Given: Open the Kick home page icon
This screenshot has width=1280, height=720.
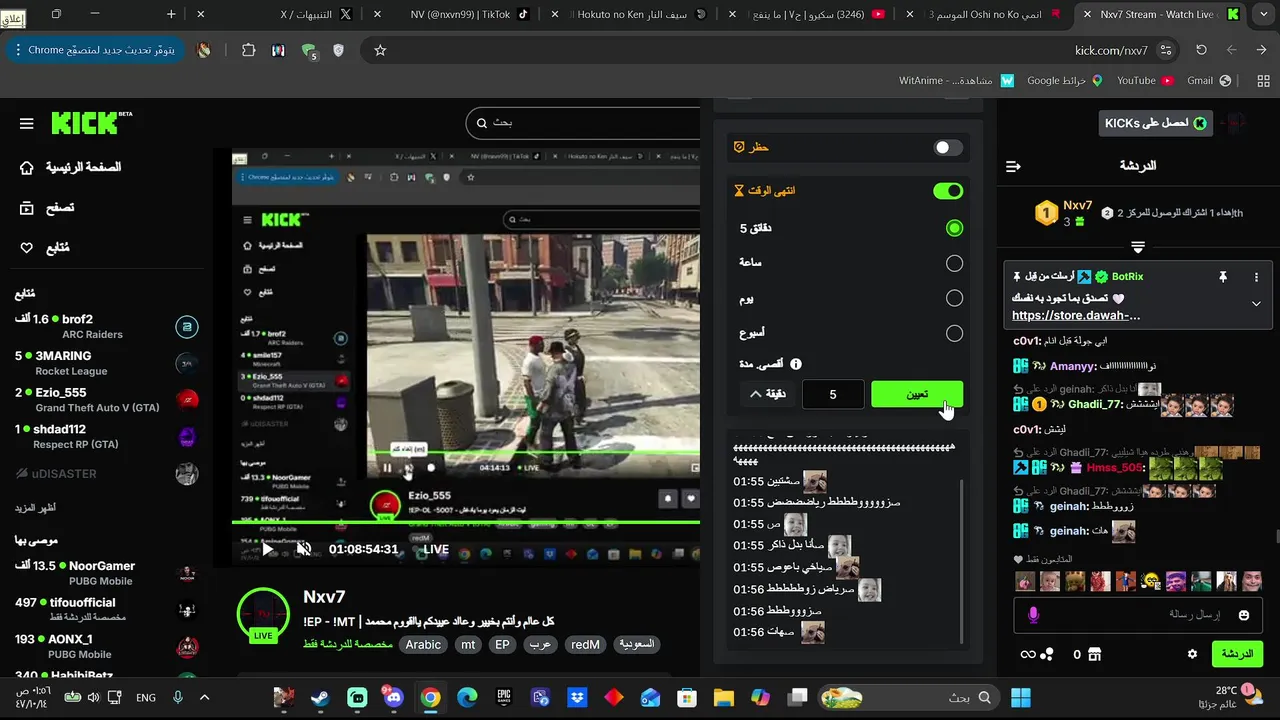Looking at the screenshot, I should coord(27,167).
